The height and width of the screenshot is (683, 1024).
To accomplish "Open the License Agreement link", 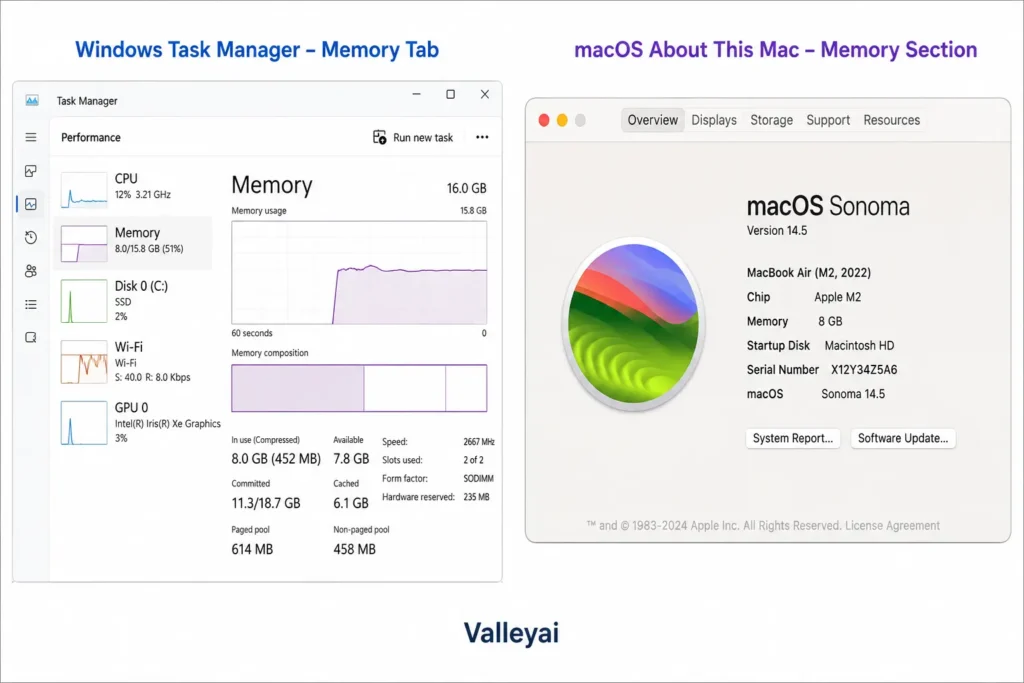I will tap(892, 525).
